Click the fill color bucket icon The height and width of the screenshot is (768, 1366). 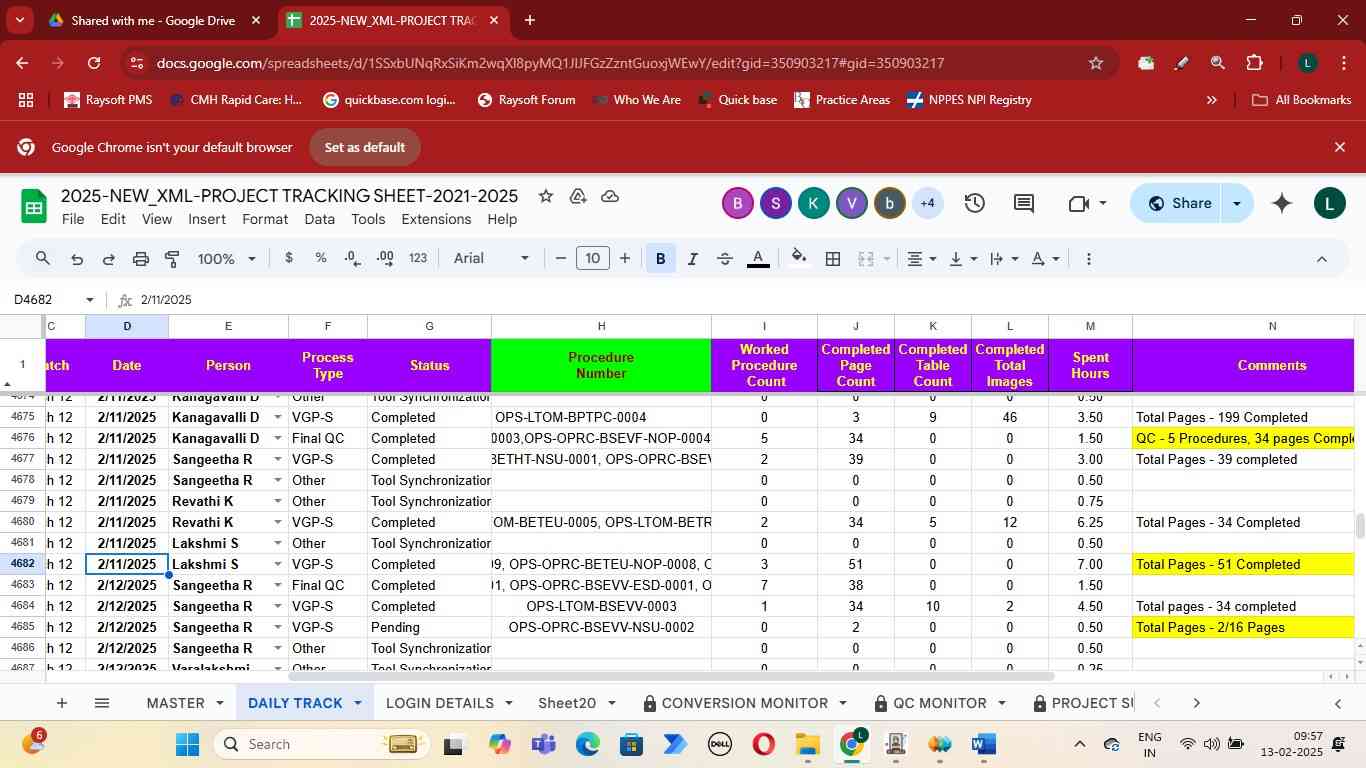[x=798, y=259]
